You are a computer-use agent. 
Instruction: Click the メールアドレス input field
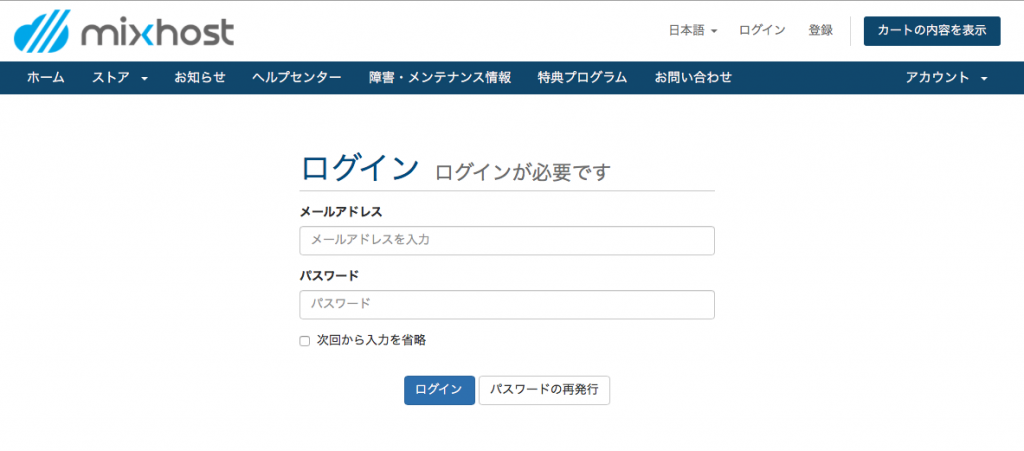[x=507, y=241]
